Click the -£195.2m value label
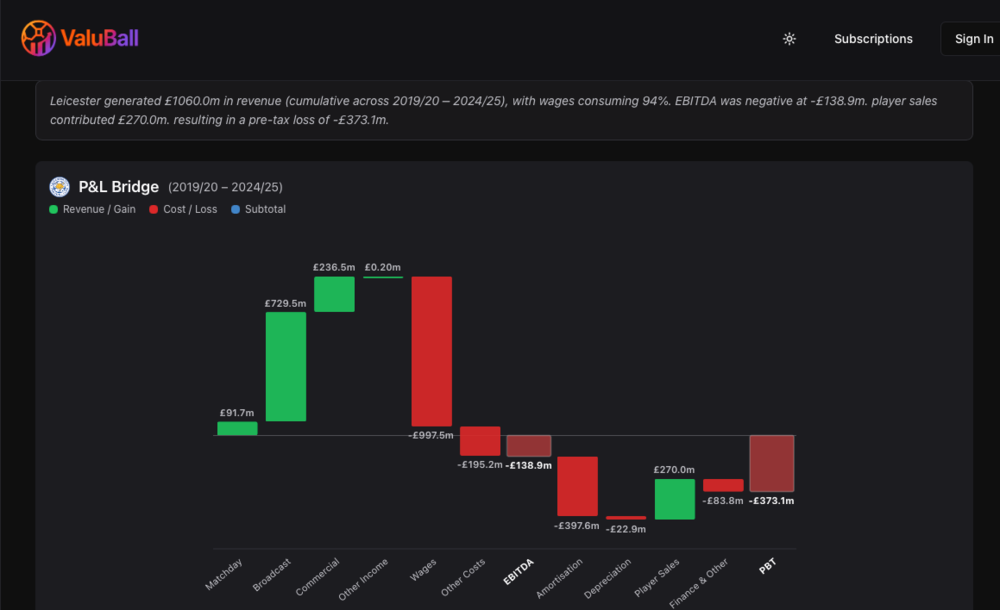Viewport: 1000px width, 610px height. pos(480,465)
